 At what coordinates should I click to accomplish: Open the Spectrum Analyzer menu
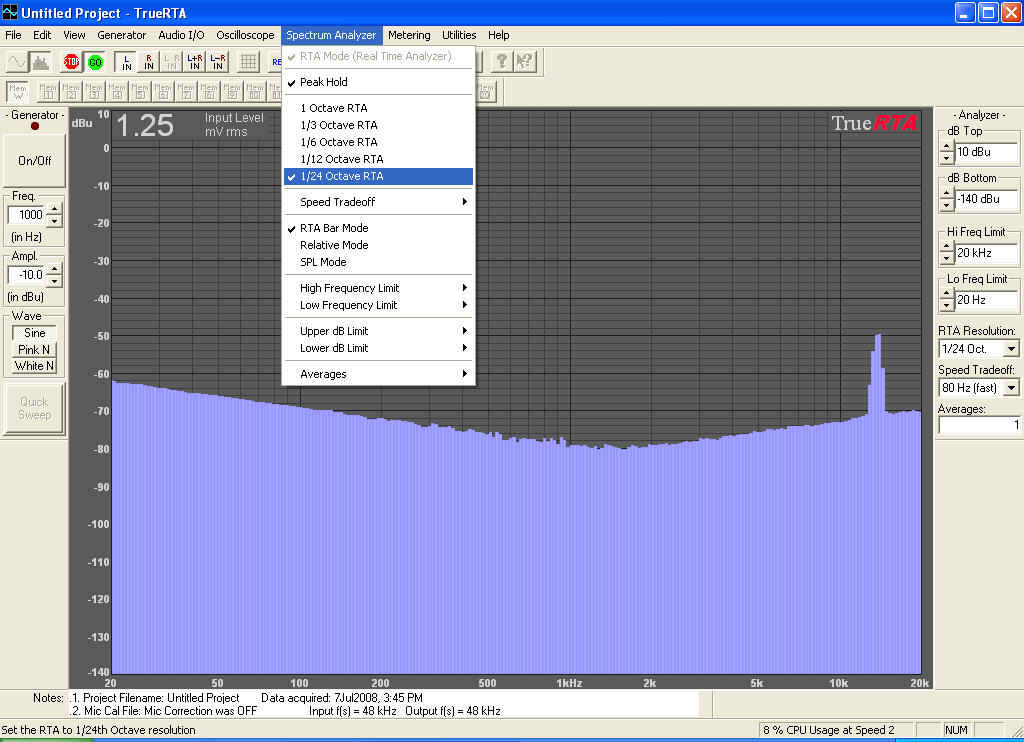pos(331,35)
